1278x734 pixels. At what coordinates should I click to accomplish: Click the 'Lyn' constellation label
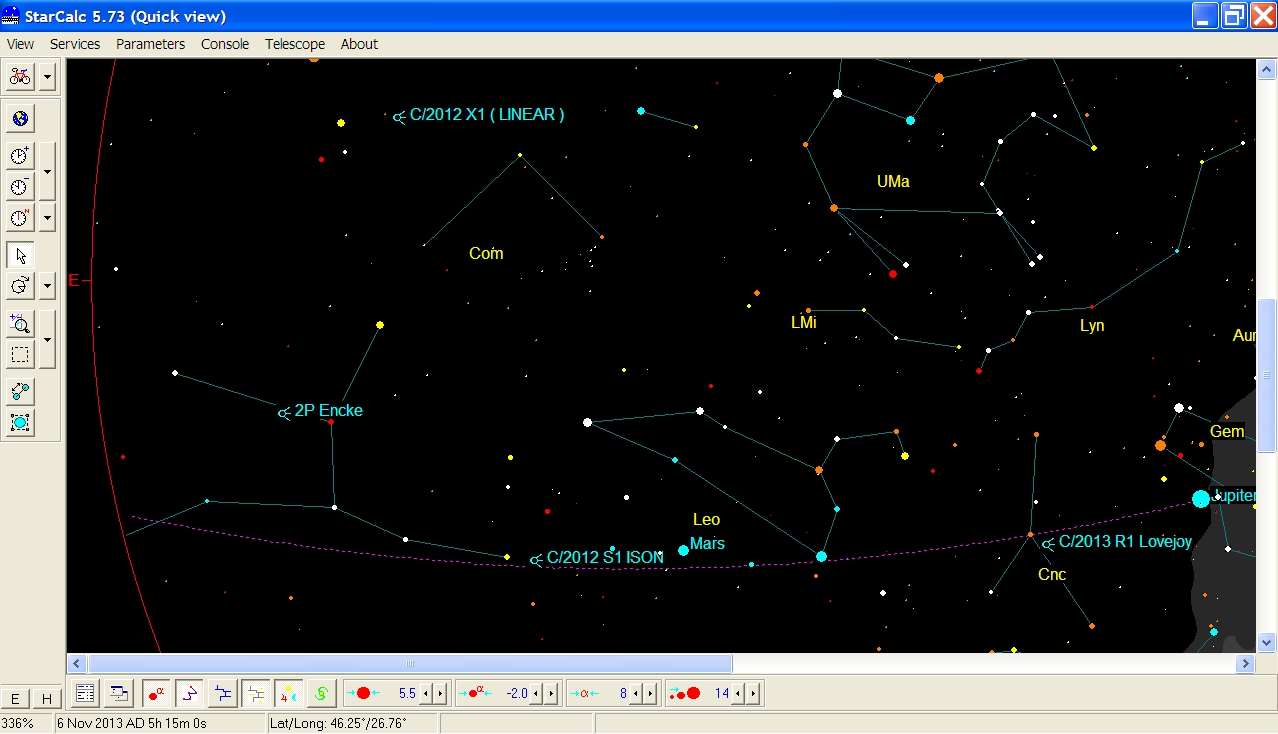(1092, 326)
